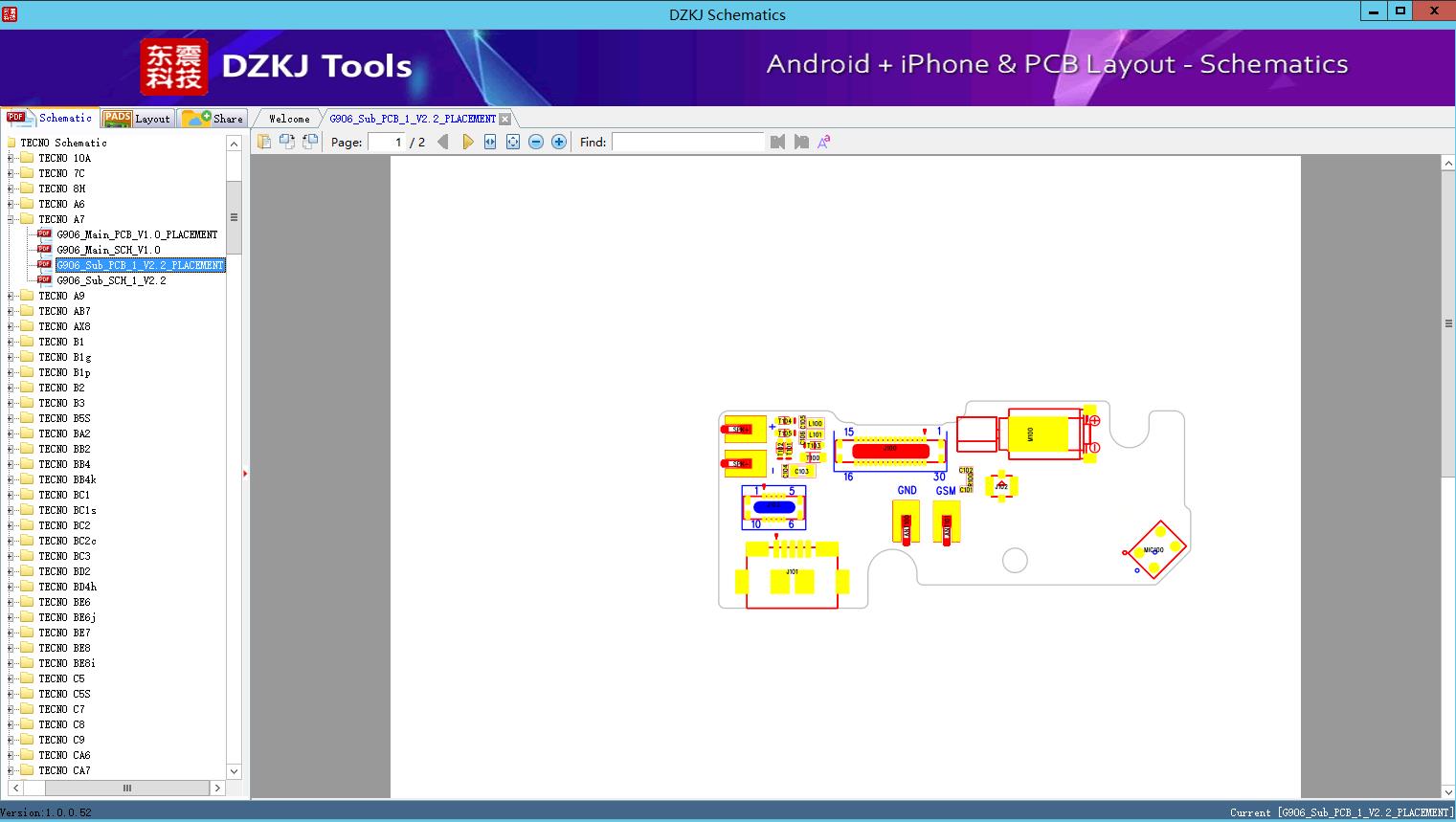
Task: Select the TECNO Schematic root node
Action: [63, 143]
